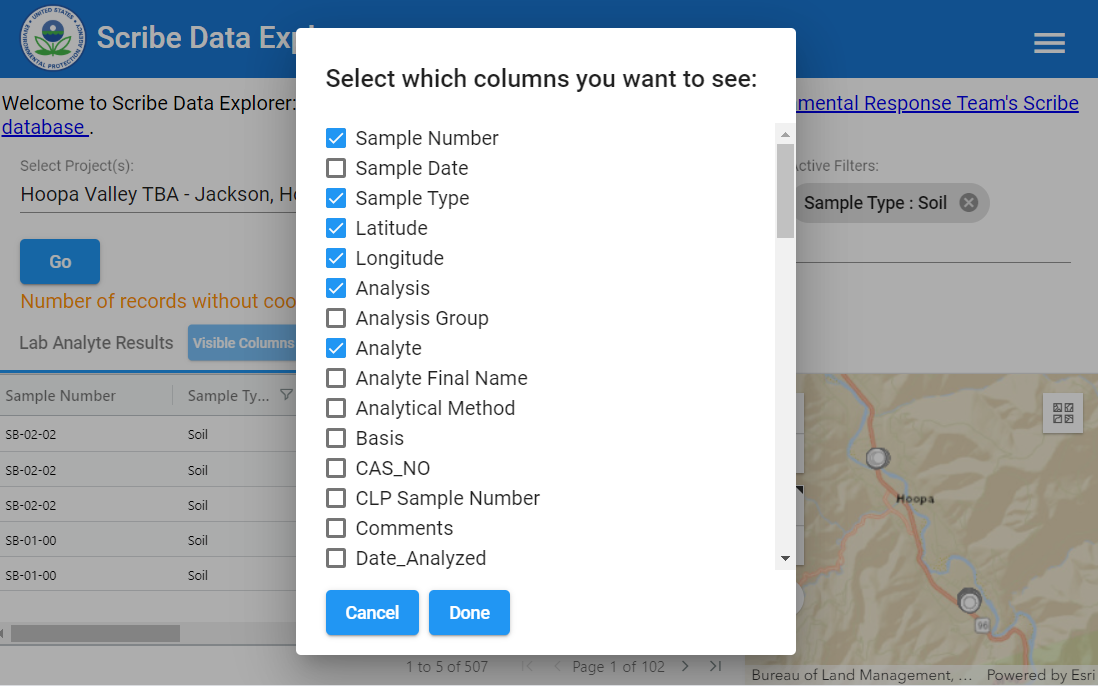
Task: Check the Analytical Method column
Action: pyautogui.click(x=335, y=408)
